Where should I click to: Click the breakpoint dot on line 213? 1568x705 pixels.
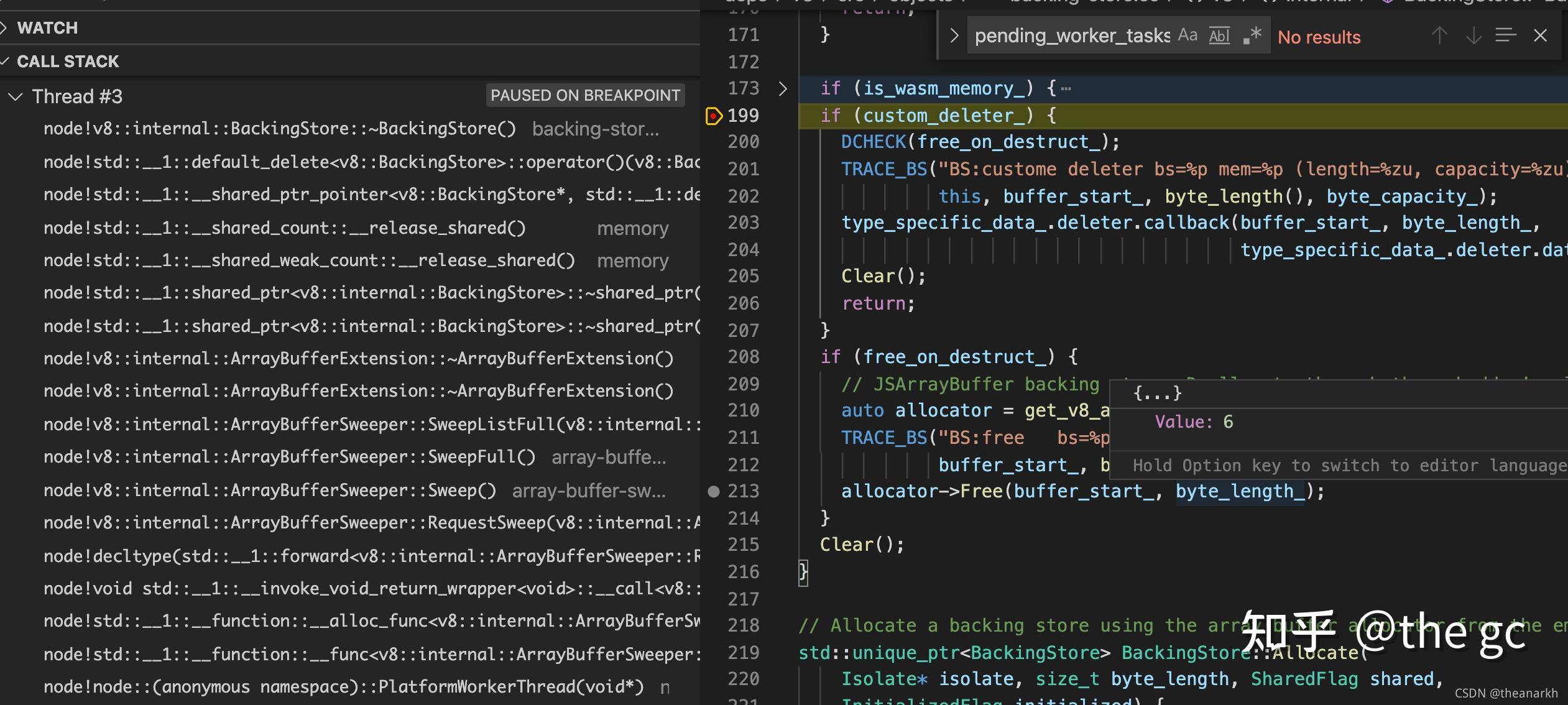[714, 491]
